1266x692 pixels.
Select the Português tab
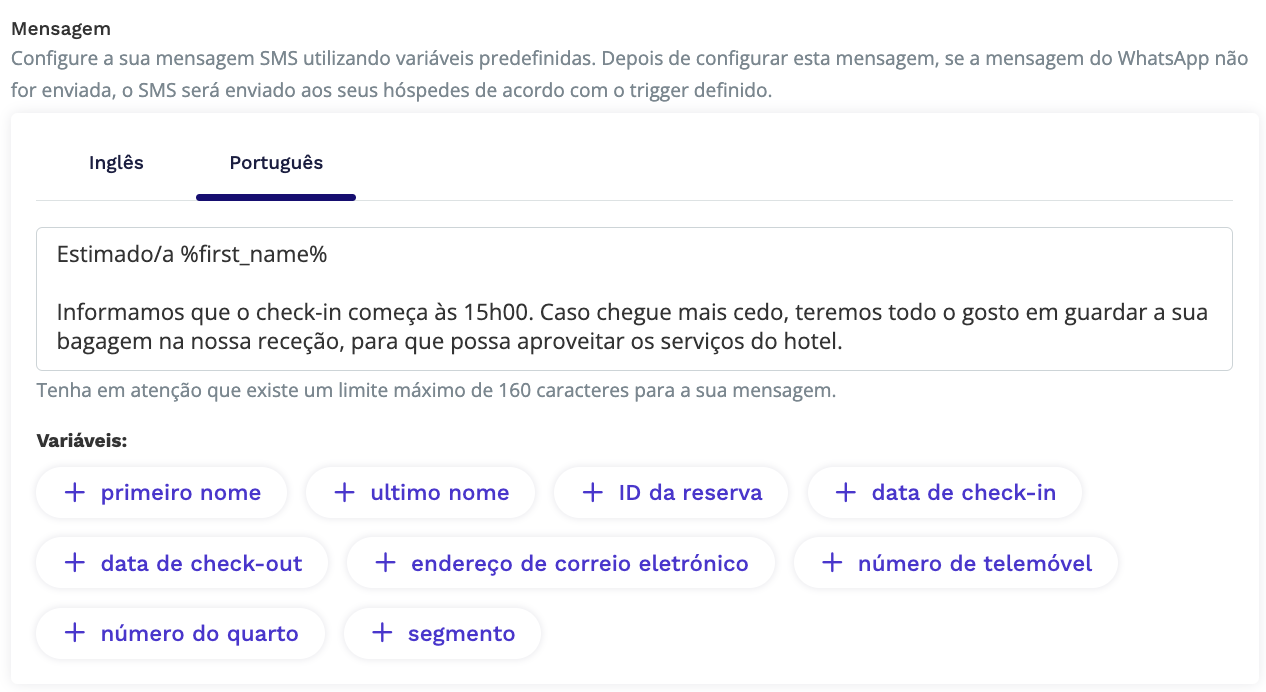click(276, 163)
